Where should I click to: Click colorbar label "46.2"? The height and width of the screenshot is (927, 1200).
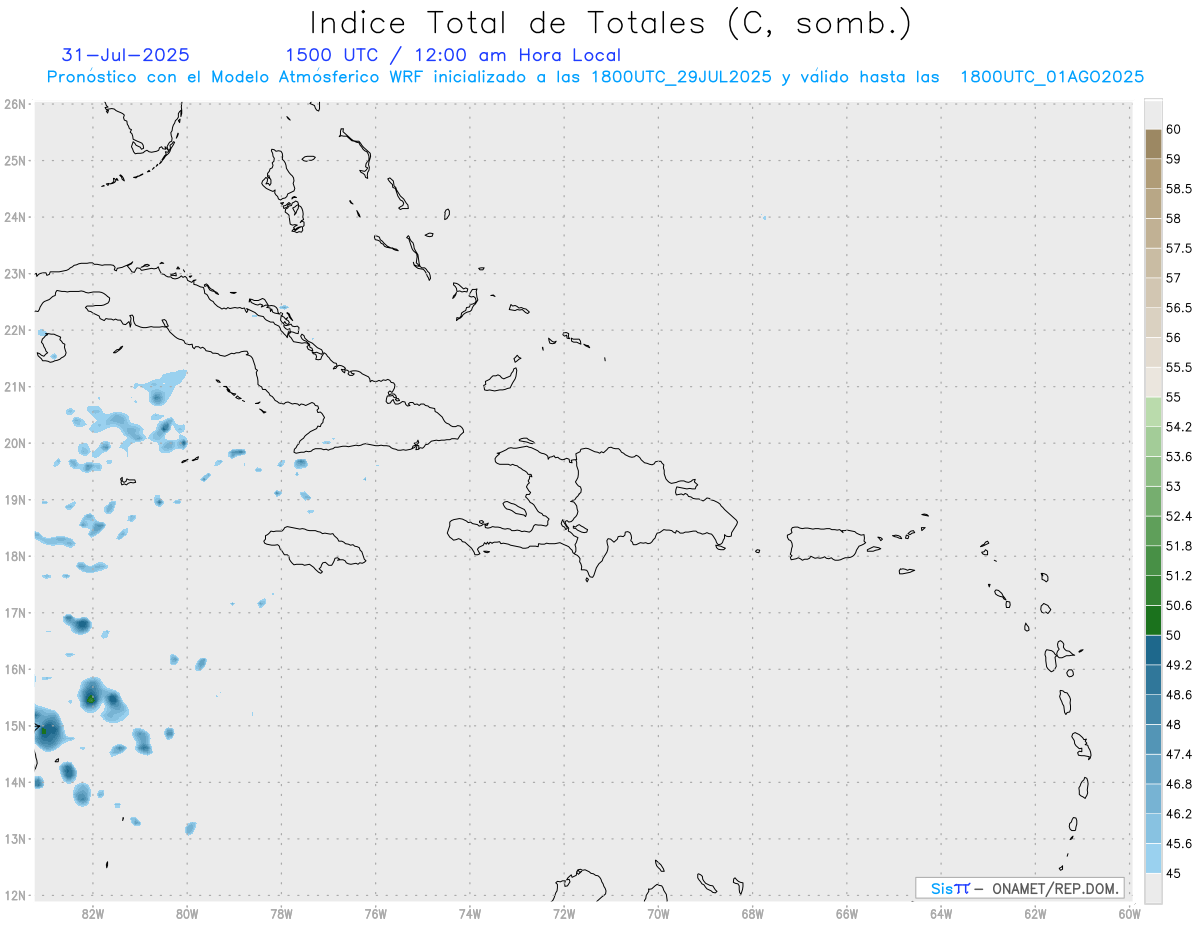(x=1178, y=814)
